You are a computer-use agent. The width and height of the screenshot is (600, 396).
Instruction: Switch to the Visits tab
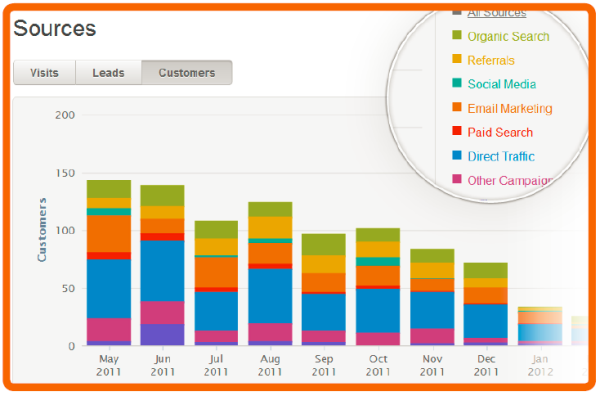click(44, 72)
